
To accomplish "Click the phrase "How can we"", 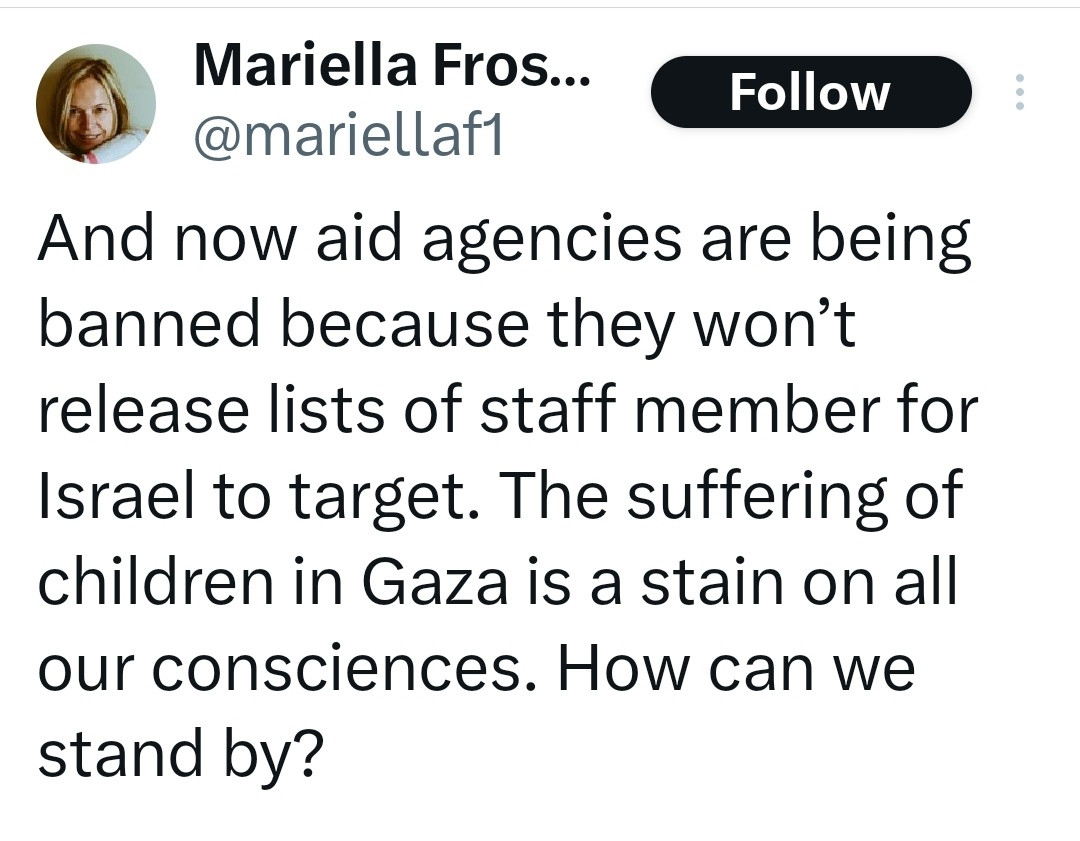I will [x=736, y=670].
